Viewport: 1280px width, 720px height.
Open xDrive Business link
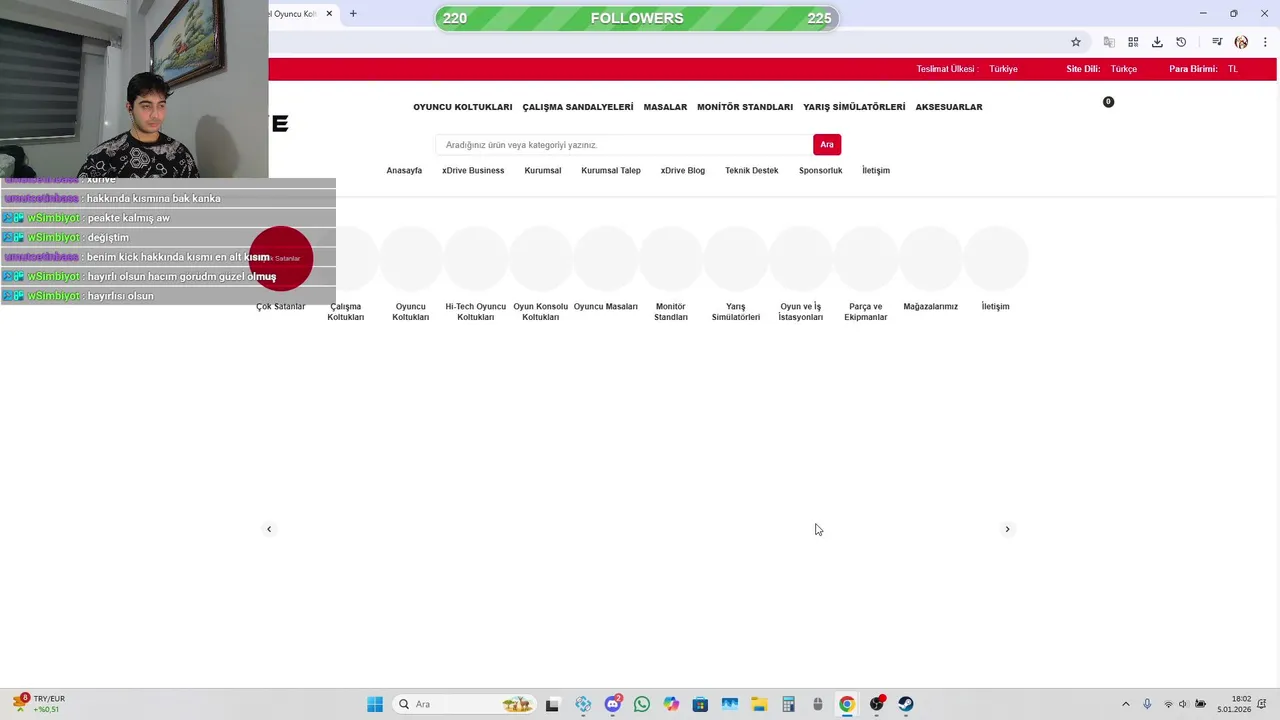473,171
